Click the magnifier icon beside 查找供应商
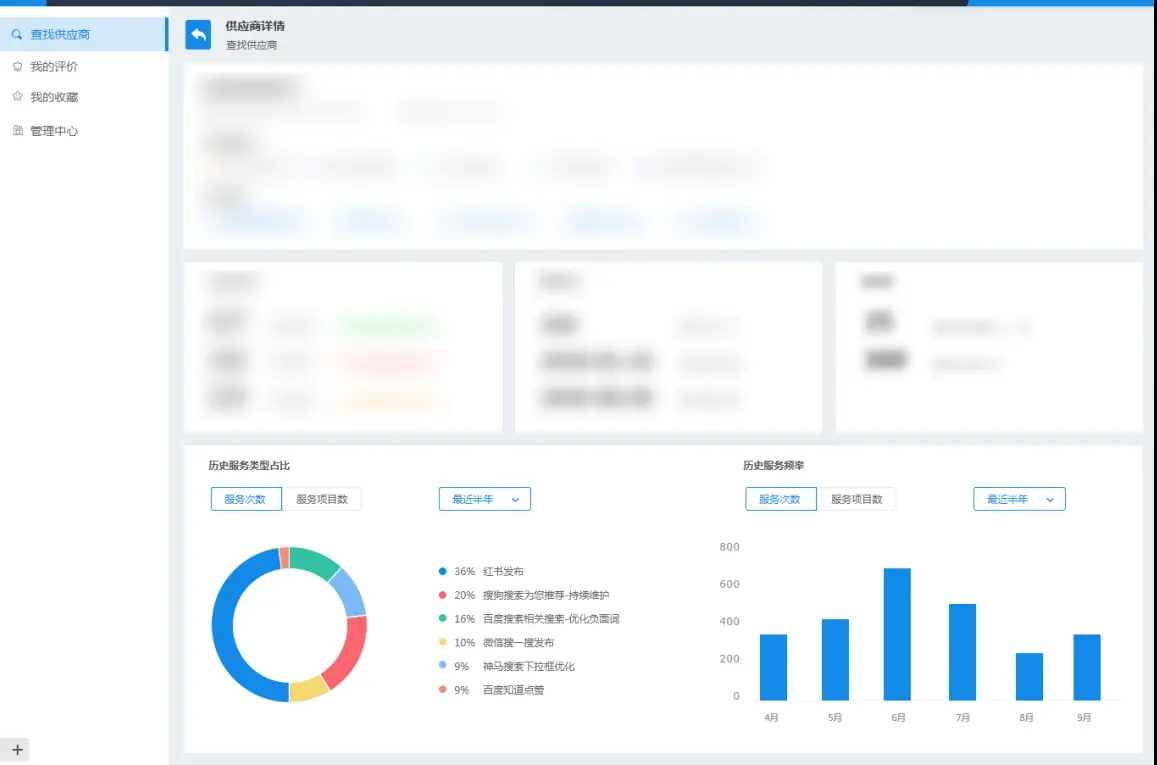 [17, 34]
